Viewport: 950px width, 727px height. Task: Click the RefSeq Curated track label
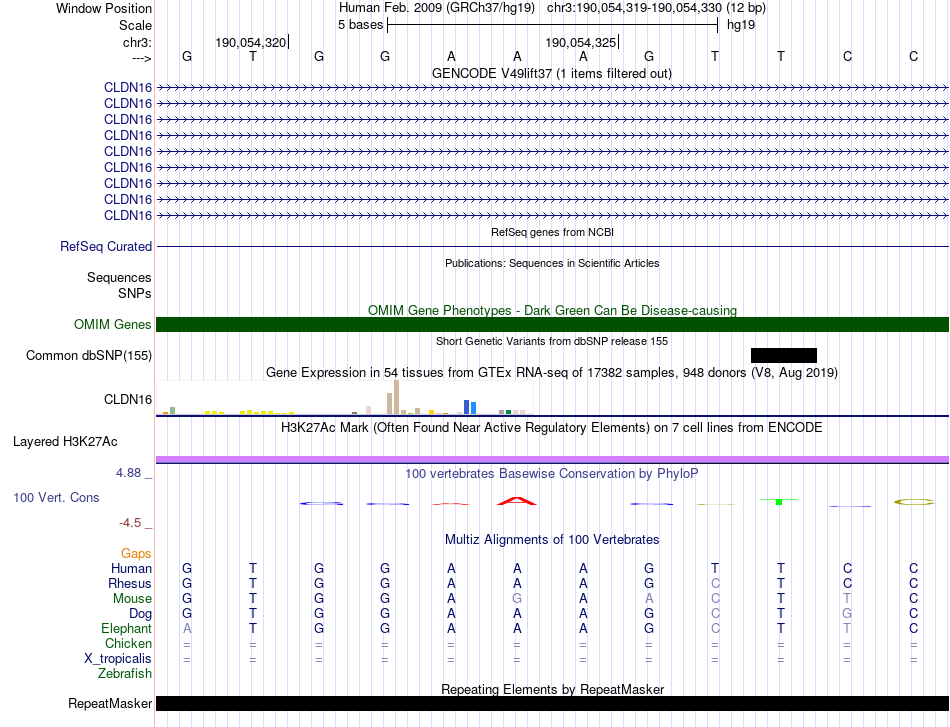[x=106, y=247]
